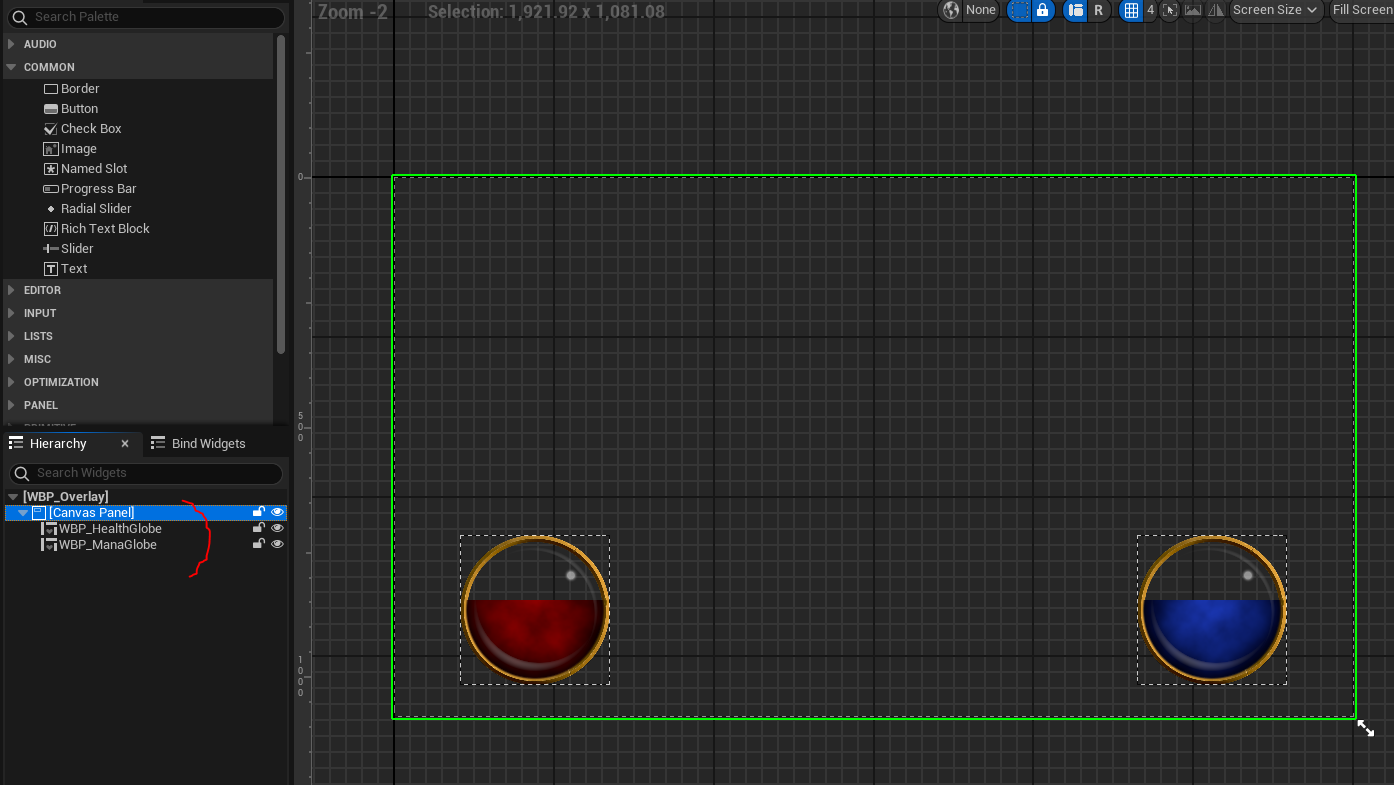Select the Button widget icon
Screen dimensions: 1394x785
tap(51, 109)
